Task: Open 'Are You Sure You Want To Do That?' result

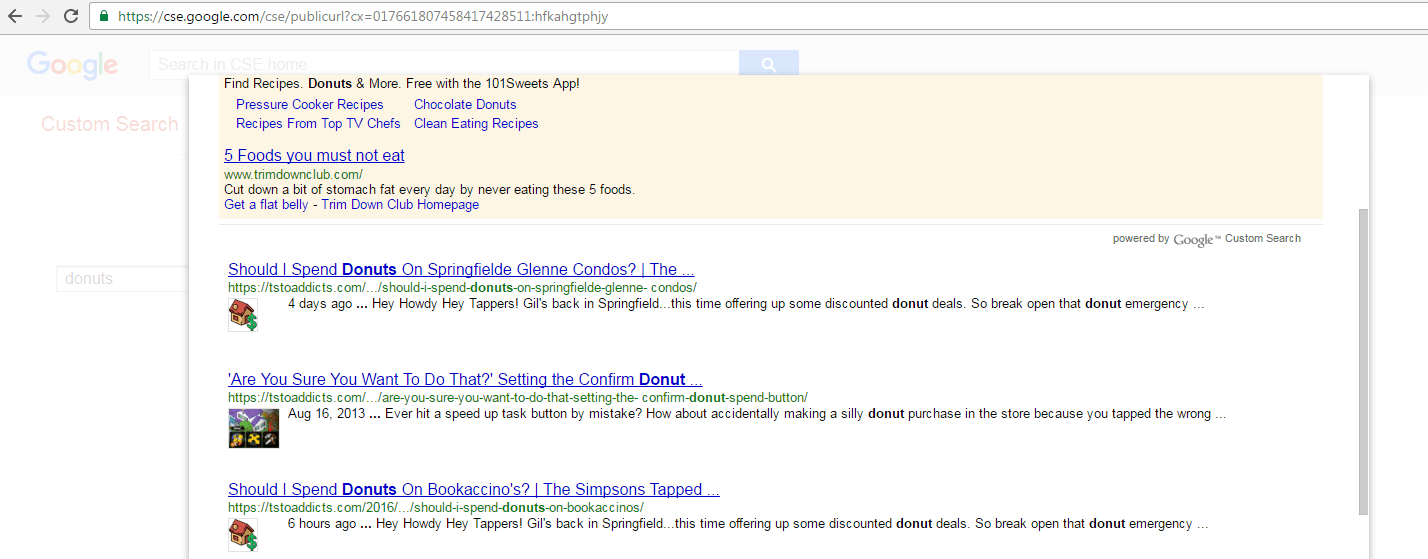Action: 465,379
